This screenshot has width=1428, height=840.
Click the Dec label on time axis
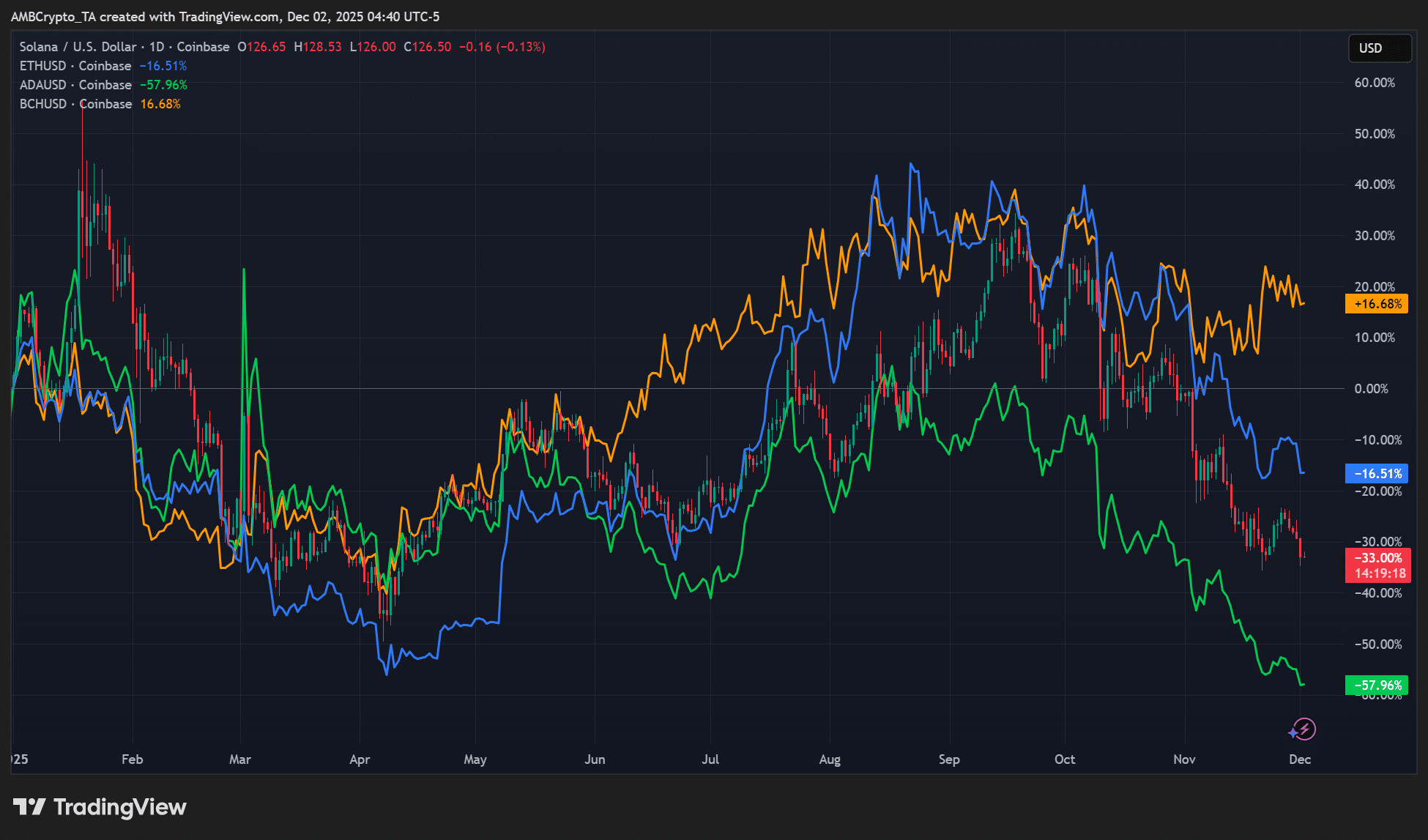click(x=1300, y=759)
